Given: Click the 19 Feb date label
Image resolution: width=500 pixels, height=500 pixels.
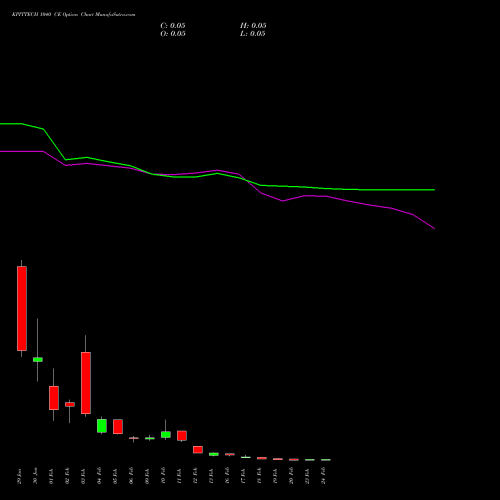Looking at the screenshot, I should pyautogui.click(x=276, y=476).
